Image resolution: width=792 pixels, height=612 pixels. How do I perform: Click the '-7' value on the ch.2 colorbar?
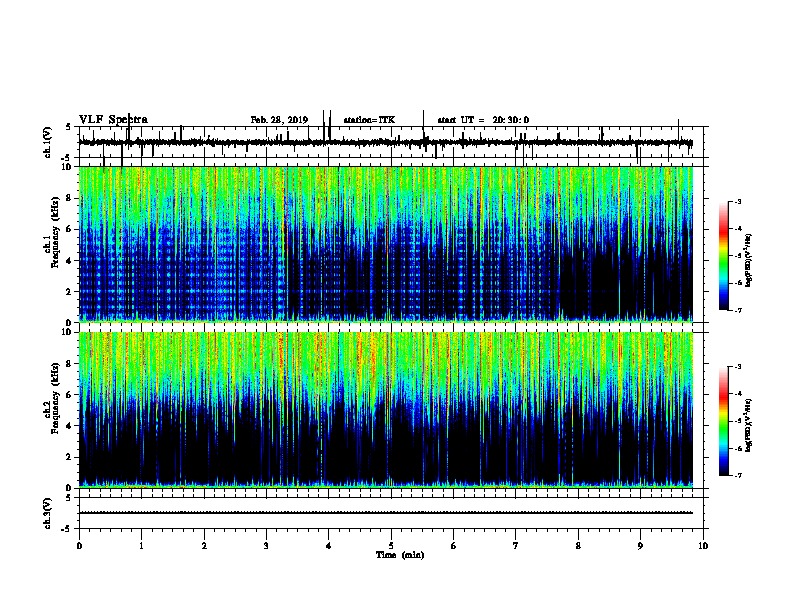(737, 475)
